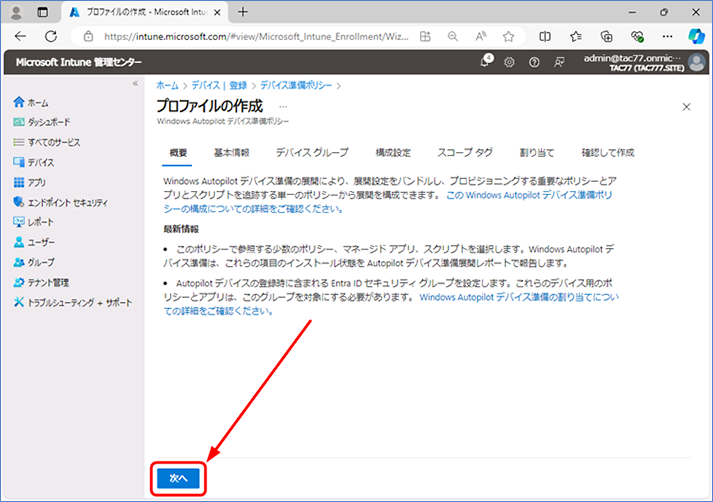Select the 構成設定 tab
The image size is (713, 502).
(x=393, y=153)
